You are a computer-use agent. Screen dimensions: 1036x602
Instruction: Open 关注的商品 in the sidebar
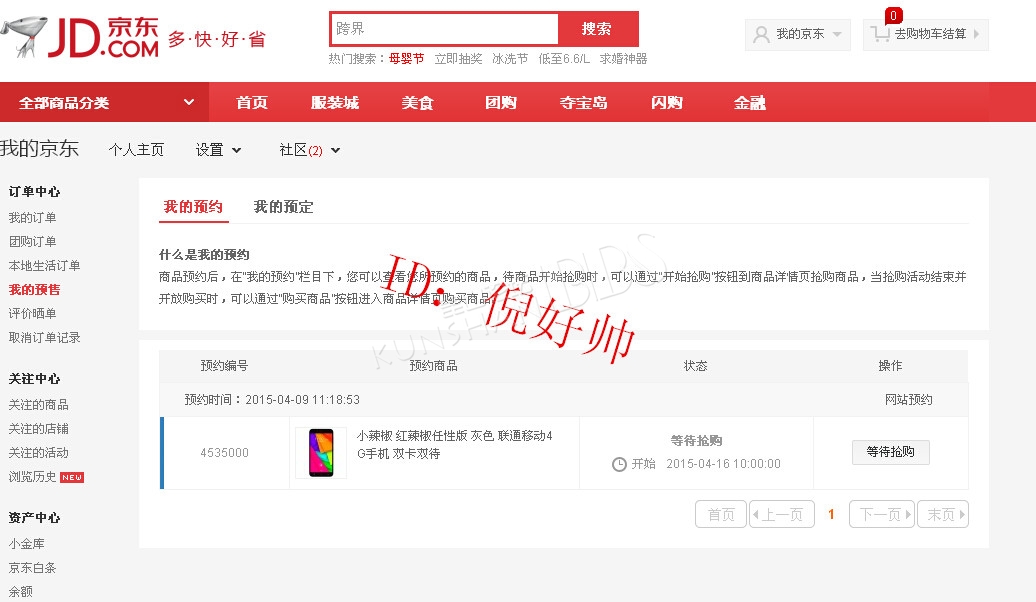pos(38,404)
